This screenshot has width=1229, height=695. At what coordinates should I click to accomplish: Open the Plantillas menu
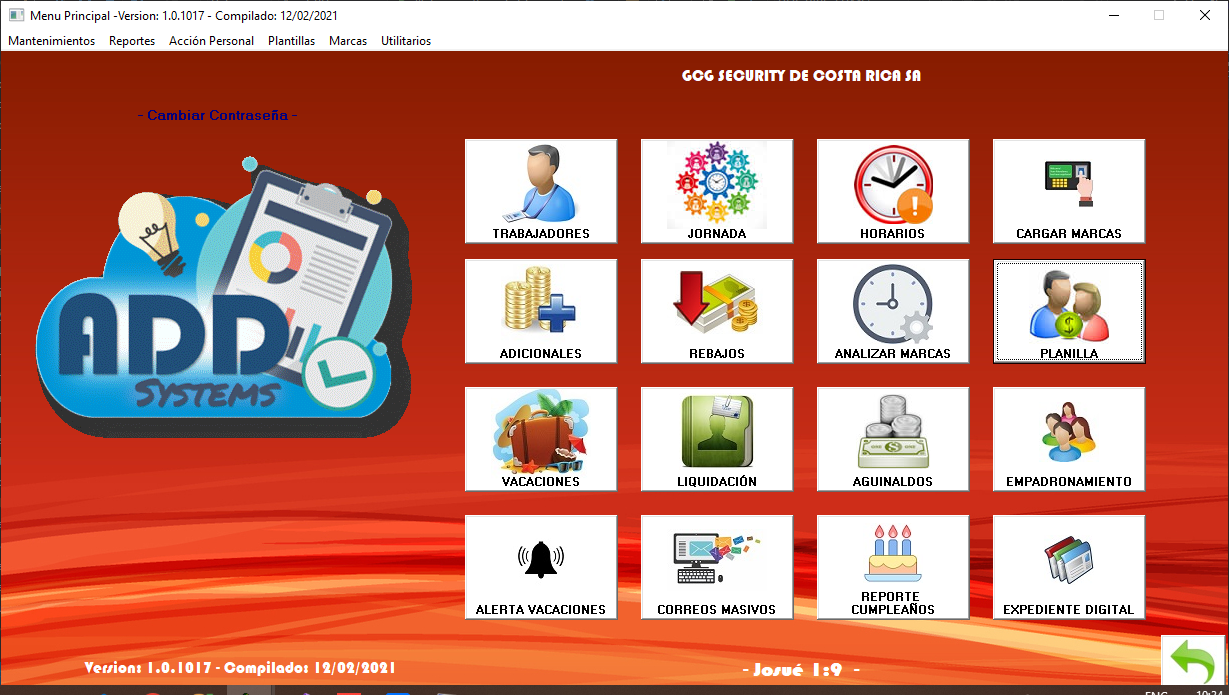(292, 41)
